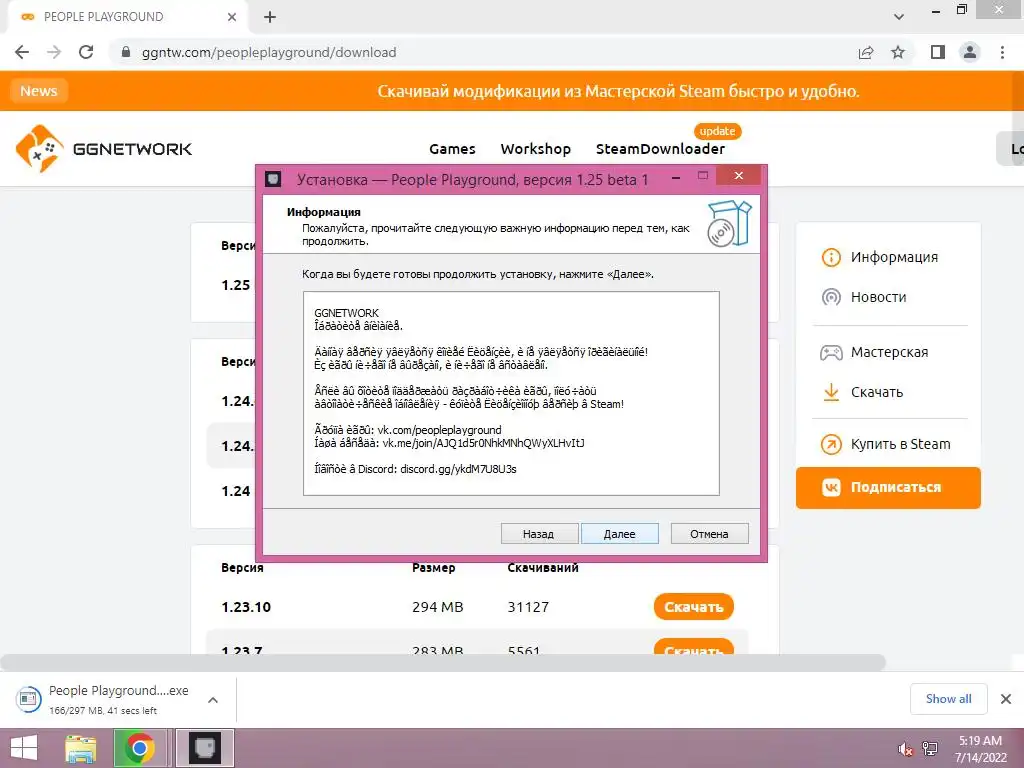Click the arrow icon beside Купить в Steam
Image resolution: width=1024 pixels, height=768 pixels.
(831, 445)
